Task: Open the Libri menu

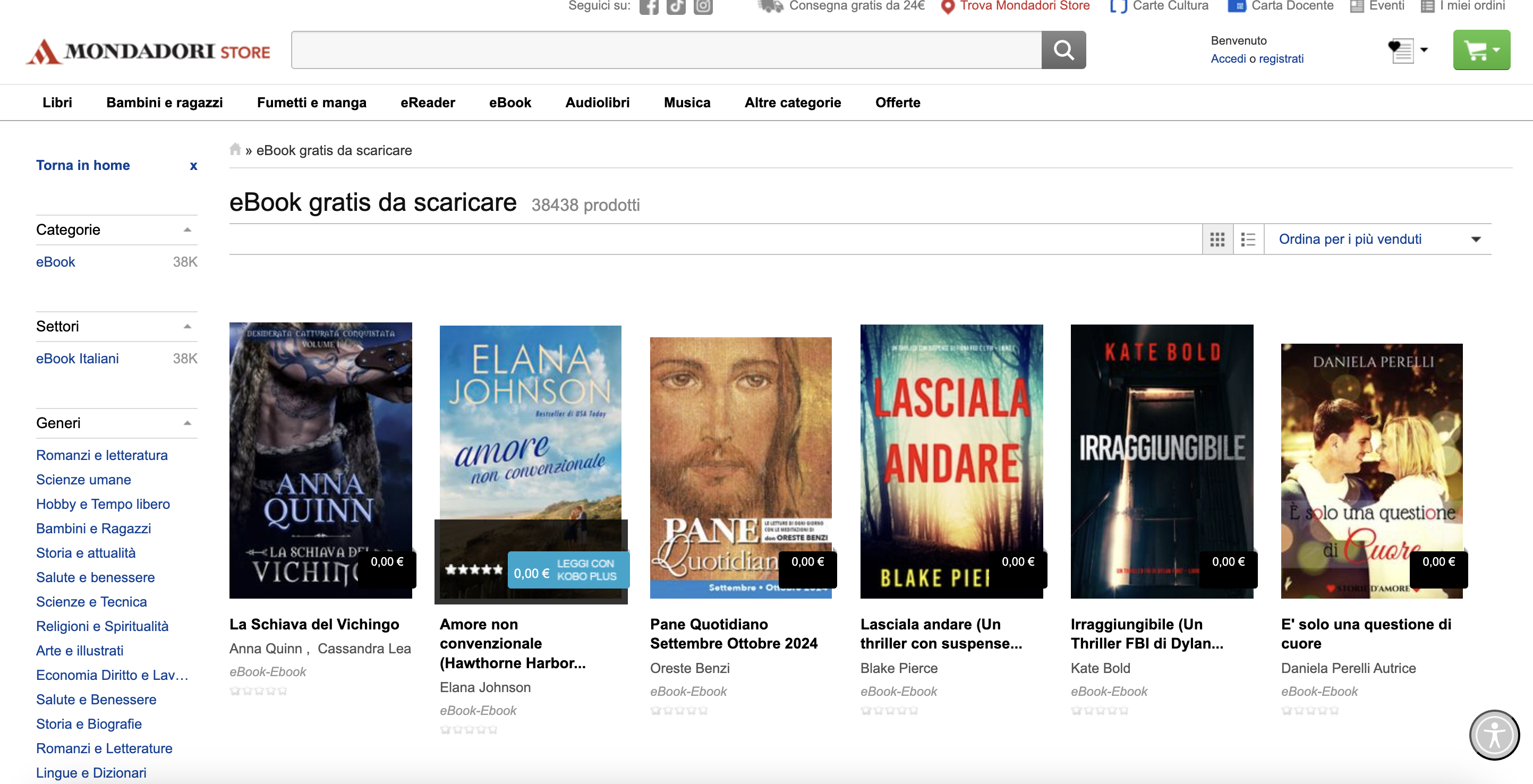Action: (x=57, y=103)
